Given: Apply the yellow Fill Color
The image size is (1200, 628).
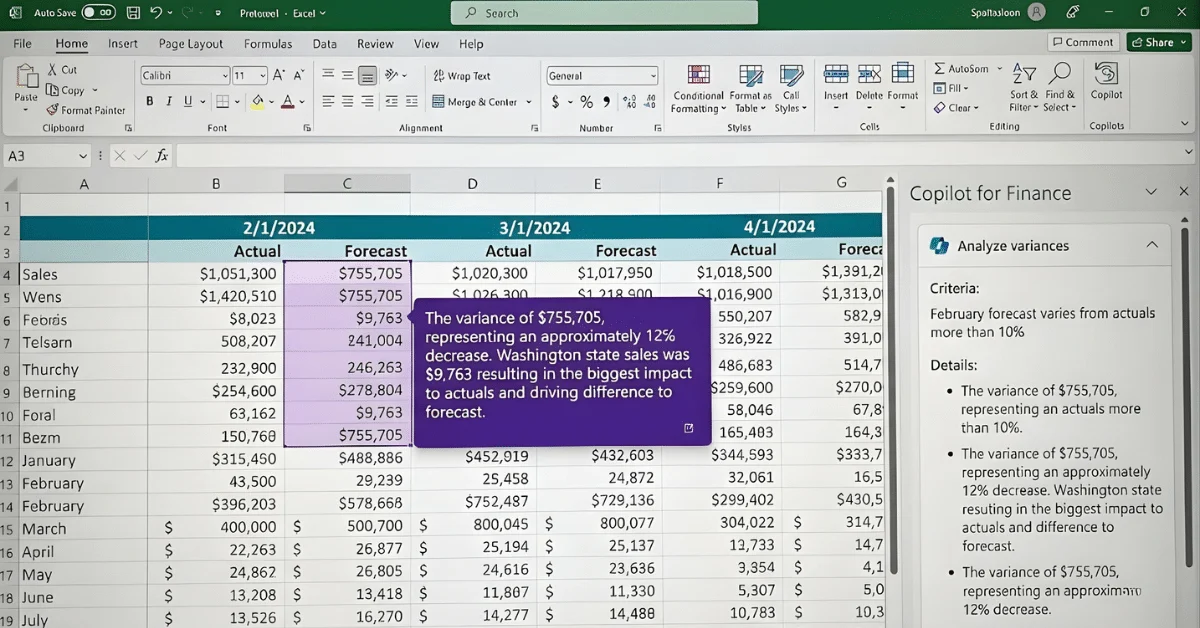Looking at the screenshot, I should click(257, 101).
